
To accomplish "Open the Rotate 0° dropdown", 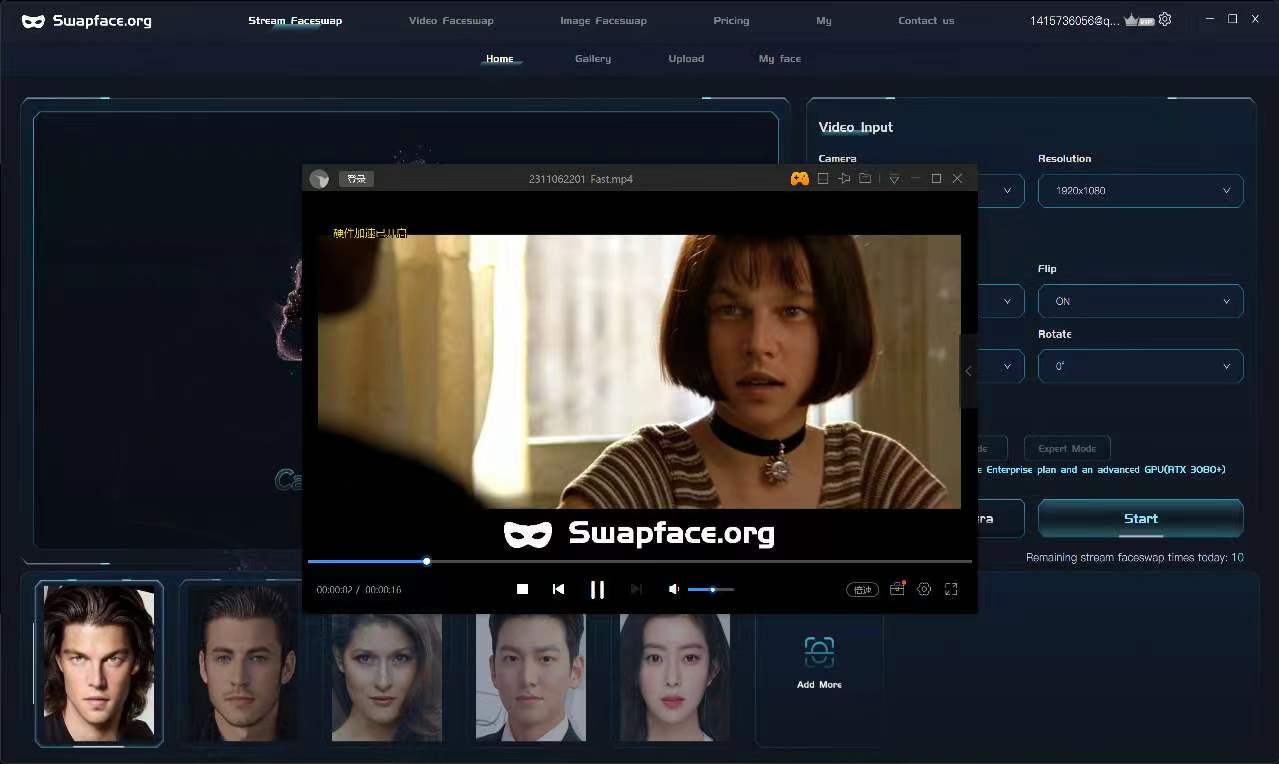I will click(x=1141, y=366).
